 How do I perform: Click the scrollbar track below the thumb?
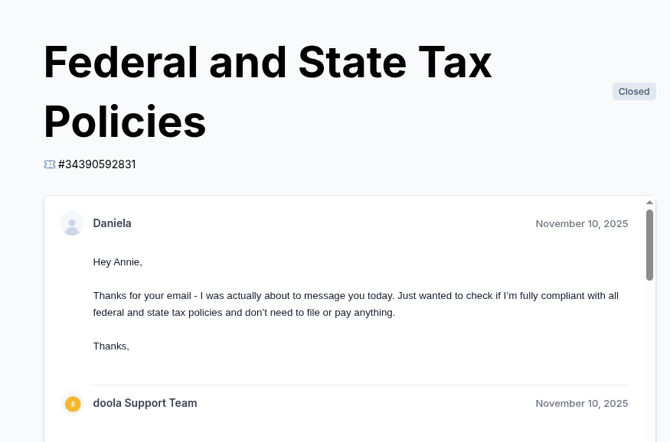pos(650,360)
